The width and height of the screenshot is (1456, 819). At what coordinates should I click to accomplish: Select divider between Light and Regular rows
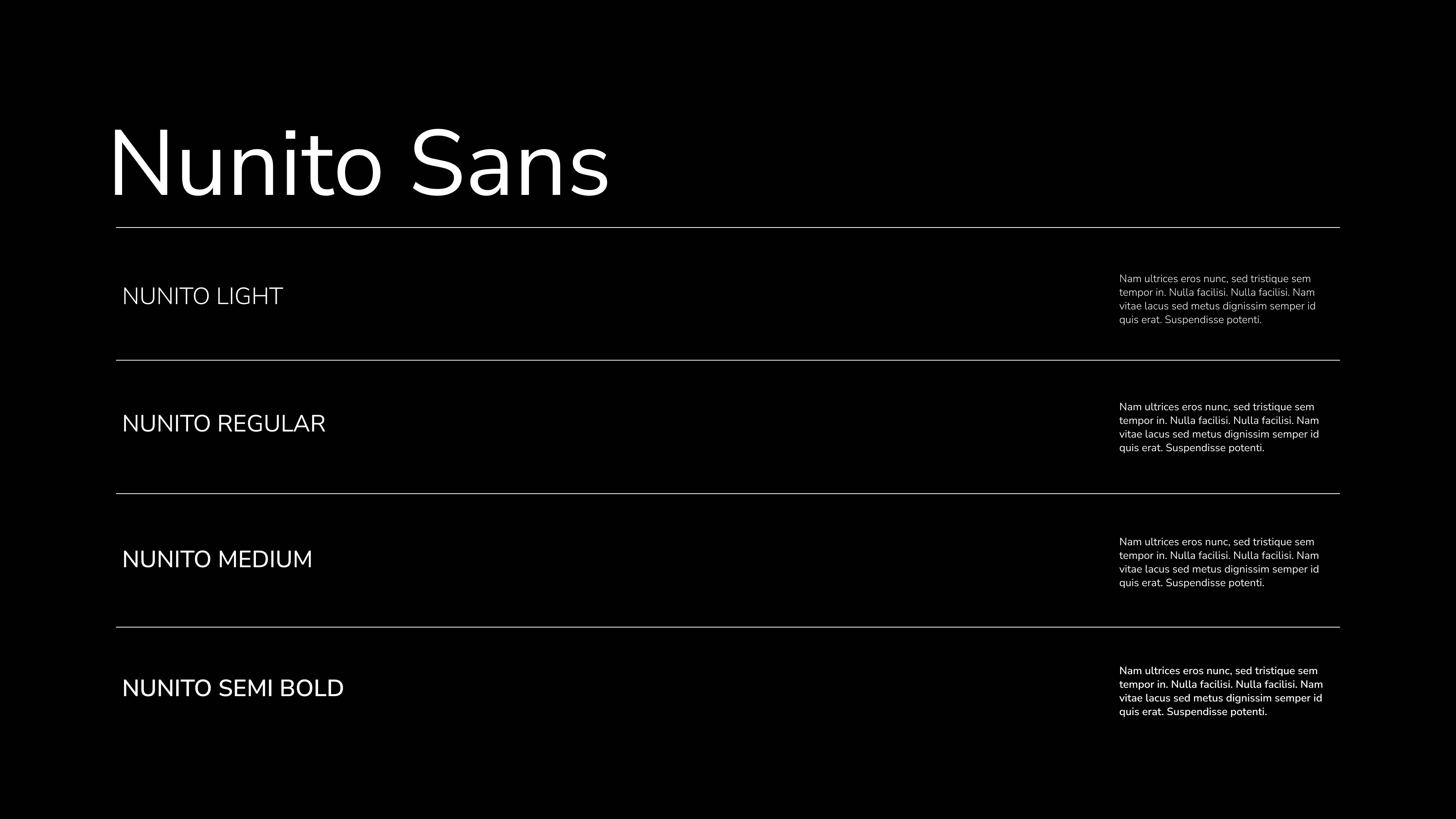(x=728, y=360)
